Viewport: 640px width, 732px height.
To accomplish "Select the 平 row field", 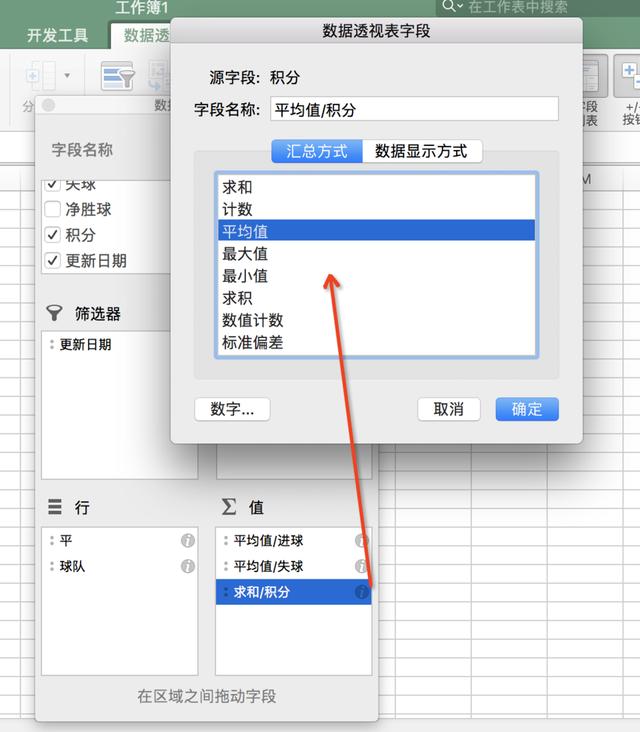I will pos(66,541).
